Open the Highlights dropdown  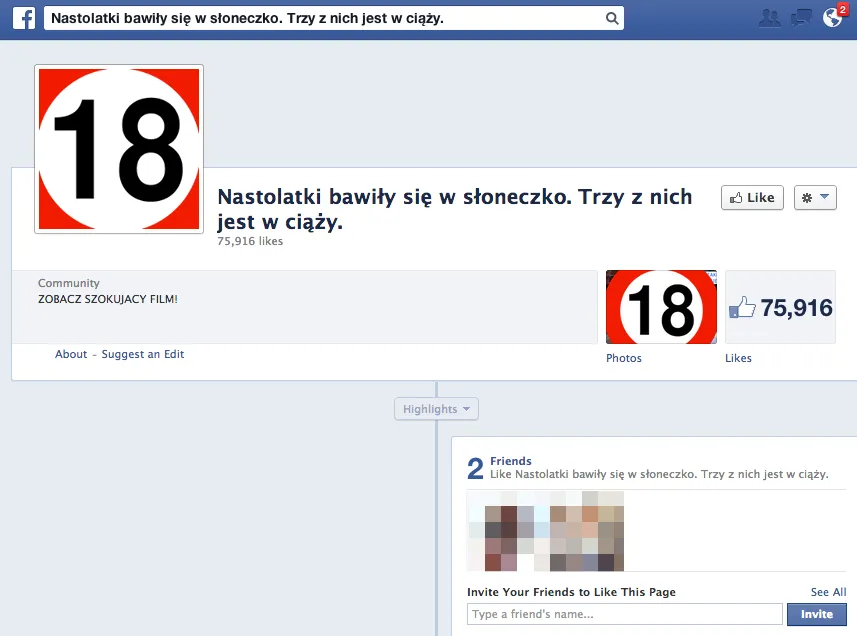click(x=435, y=408)
